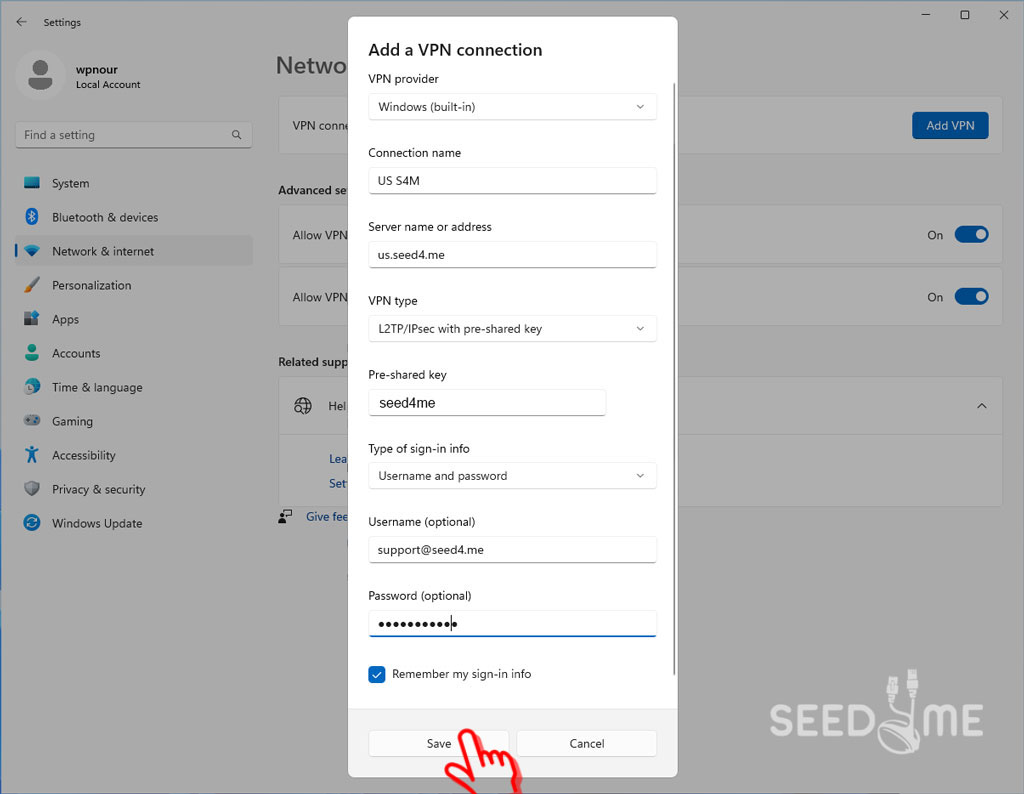Save the VPN connection
Viewport: 1024px width, 794px height.
coord(438,743)
